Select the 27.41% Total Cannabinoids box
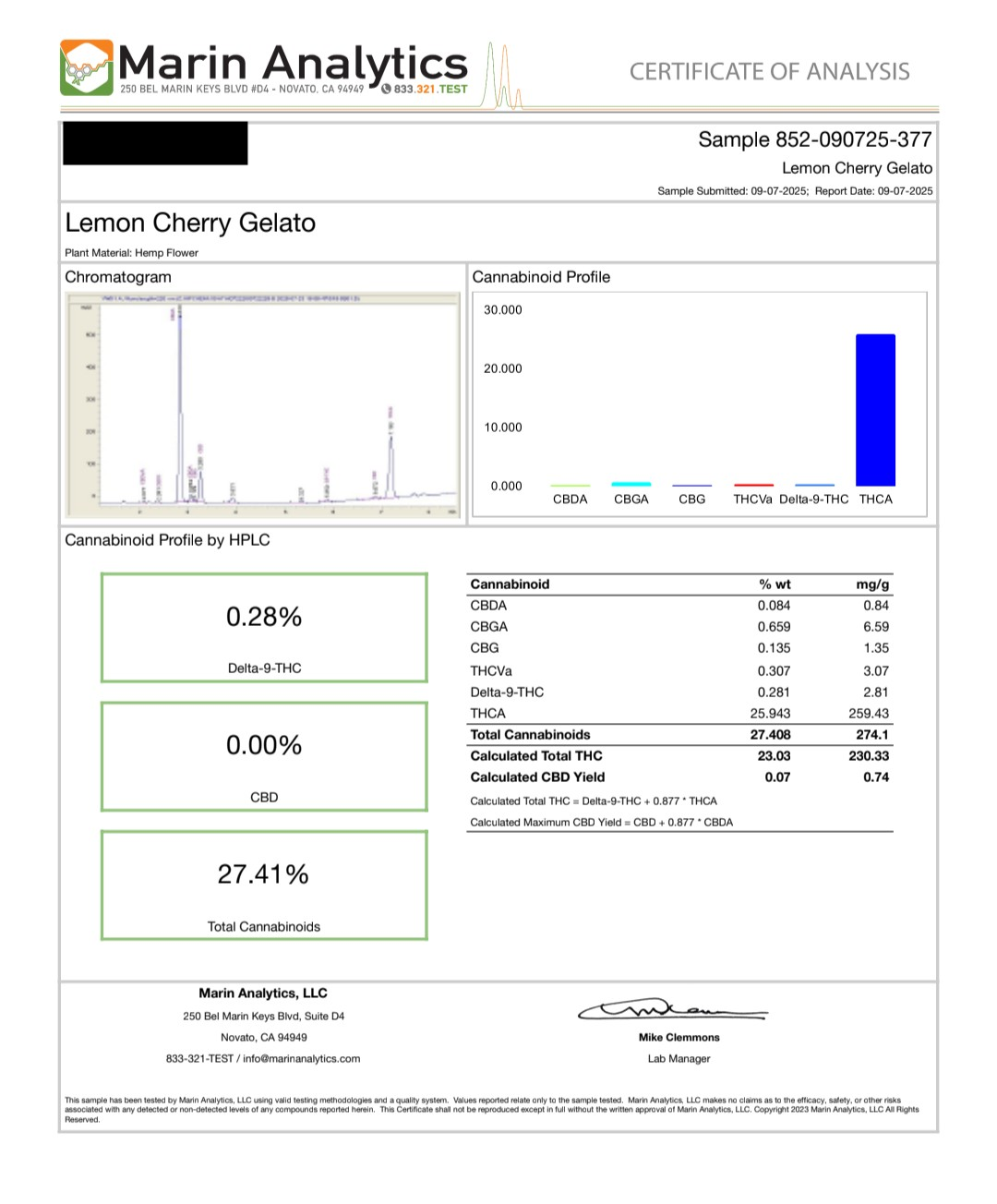997x1204 pixels. coord(264,885)
